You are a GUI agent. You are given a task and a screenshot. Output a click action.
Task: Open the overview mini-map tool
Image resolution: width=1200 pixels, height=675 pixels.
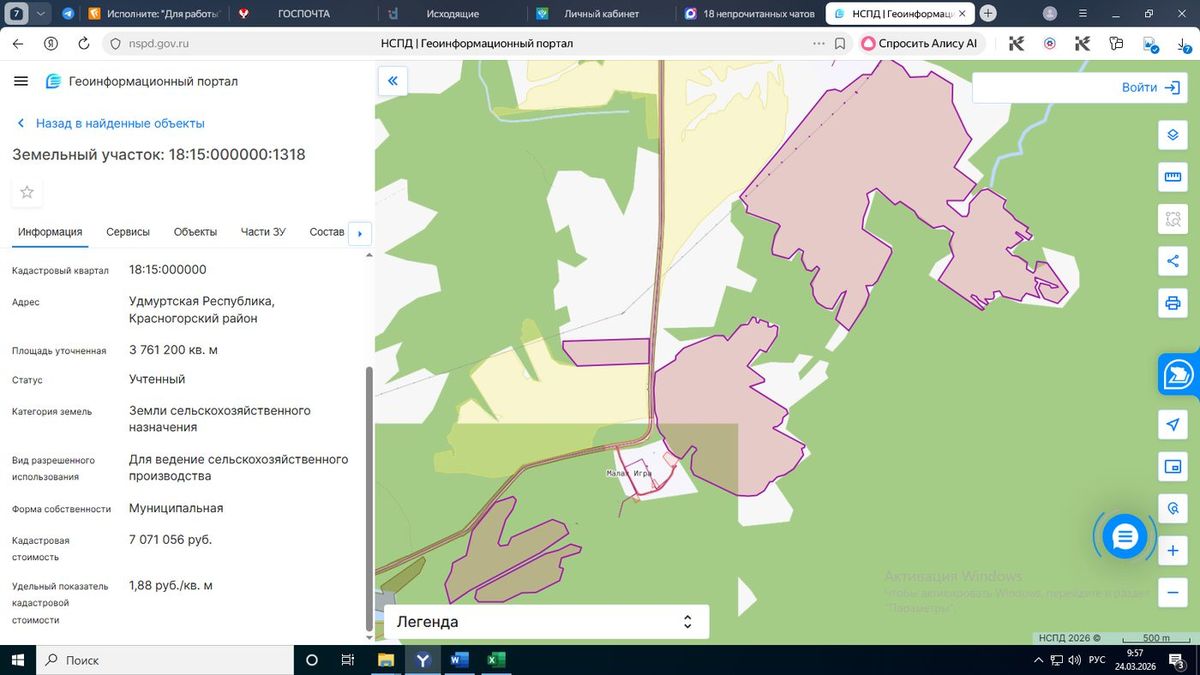click(x=1173, y=466)
